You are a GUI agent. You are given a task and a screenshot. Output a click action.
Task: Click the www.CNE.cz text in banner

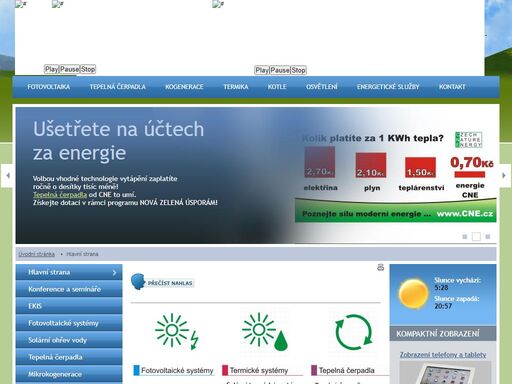(465, 214)
